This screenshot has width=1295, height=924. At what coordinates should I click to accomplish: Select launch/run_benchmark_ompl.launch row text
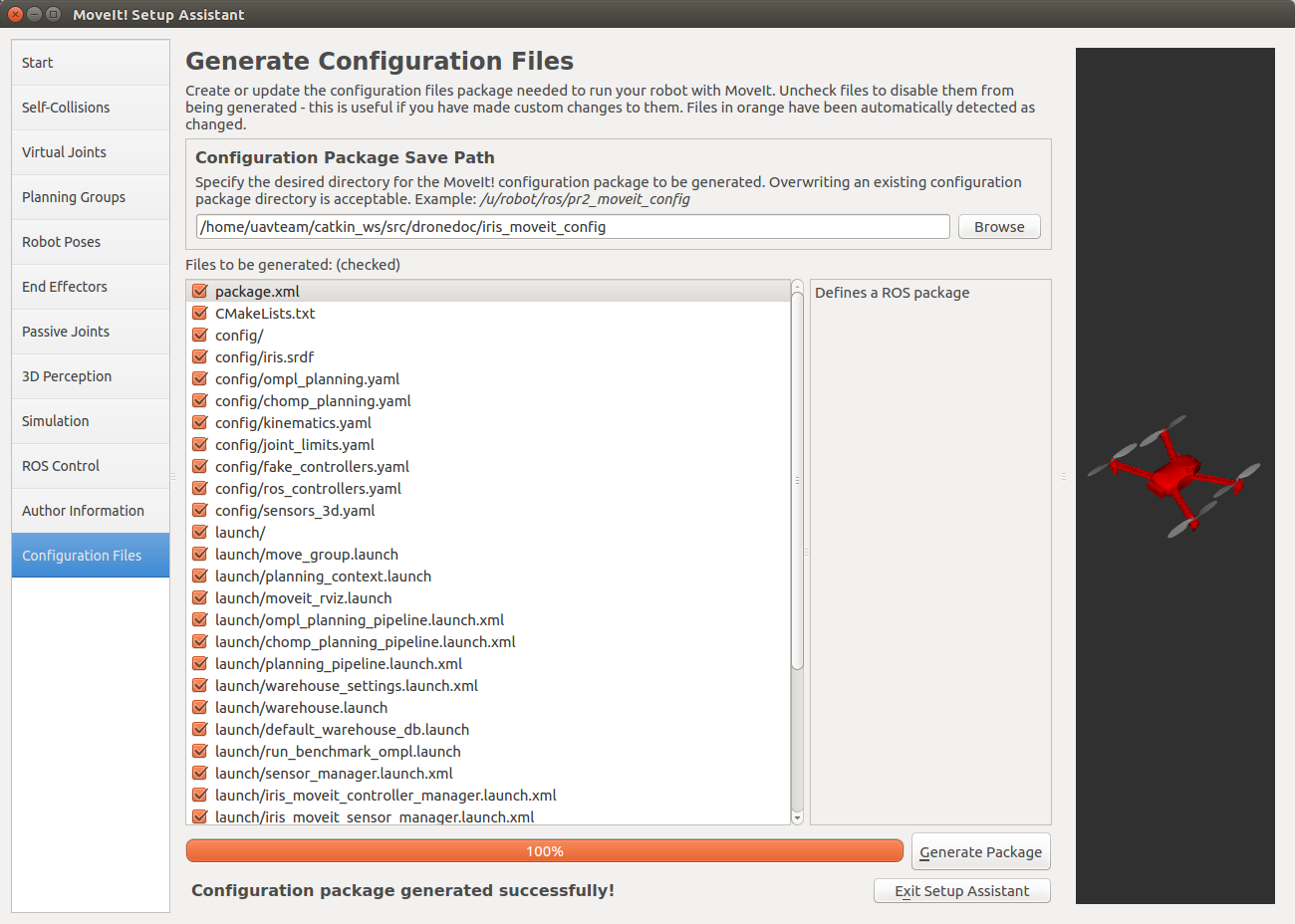click(338, 752)
